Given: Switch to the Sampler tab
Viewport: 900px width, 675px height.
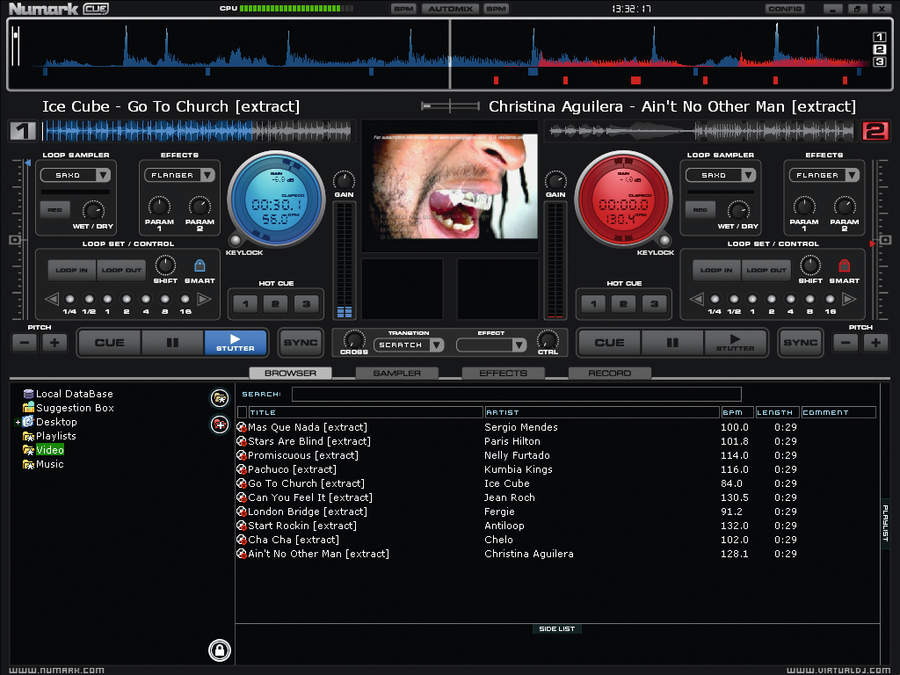Looking at the screenshot, I should (397, 373).
